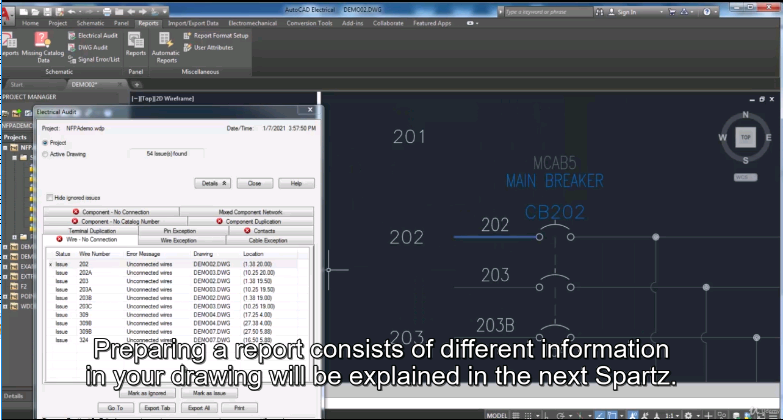Open the Contacts audit tab

(x=271, y=231)
